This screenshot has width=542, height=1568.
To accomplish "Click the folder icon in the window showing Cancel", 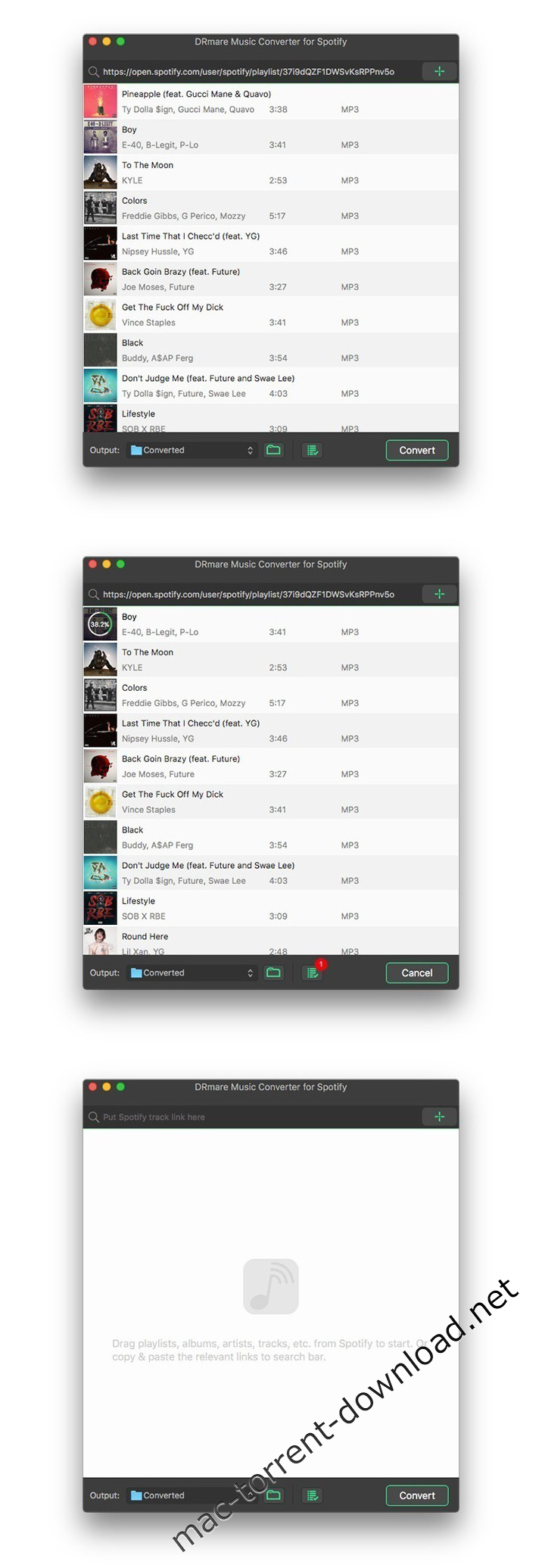I will coord(274,973).
